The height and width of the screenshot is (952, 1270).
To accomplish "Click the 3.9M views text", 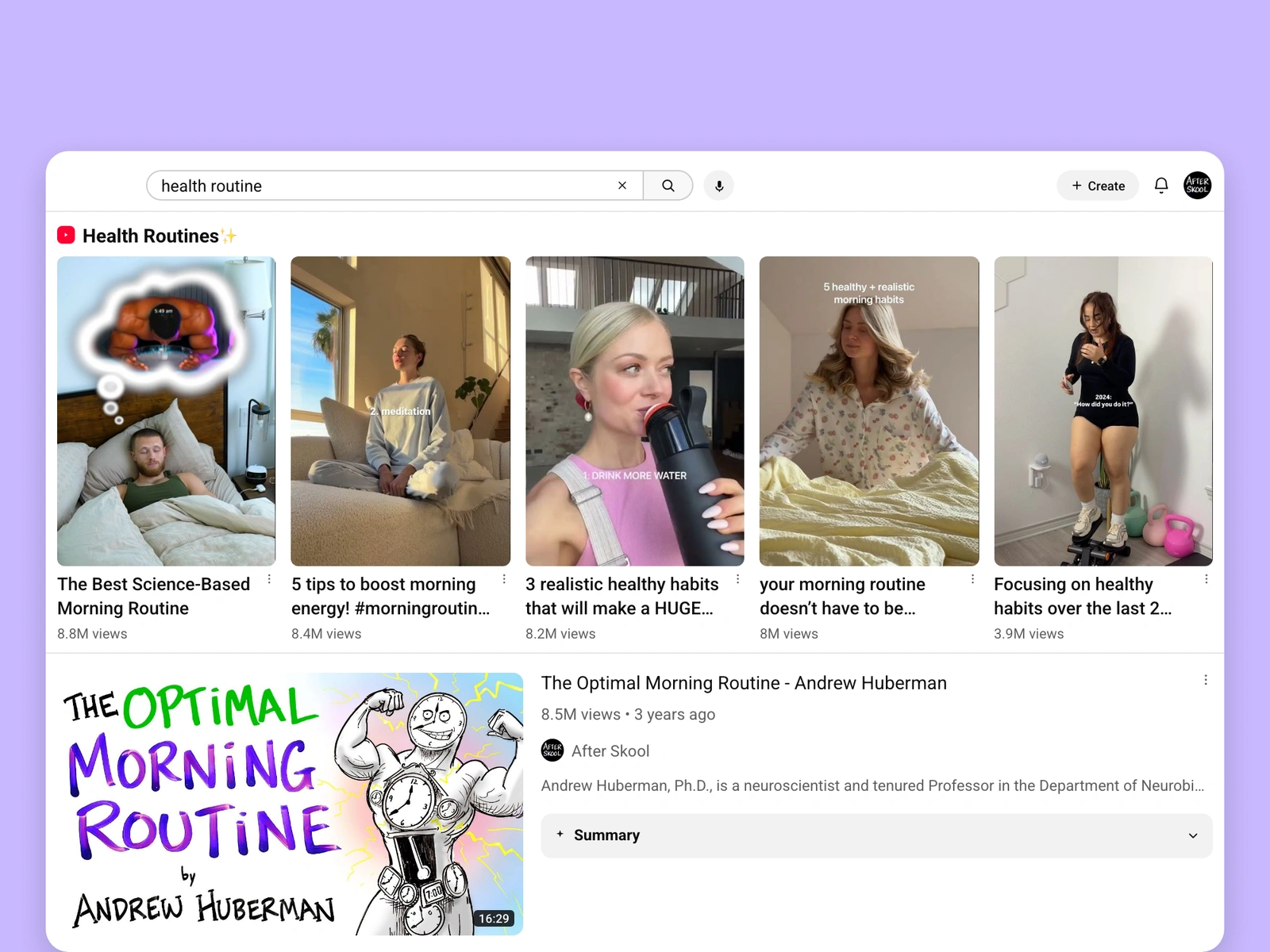I will [1029, 634].
